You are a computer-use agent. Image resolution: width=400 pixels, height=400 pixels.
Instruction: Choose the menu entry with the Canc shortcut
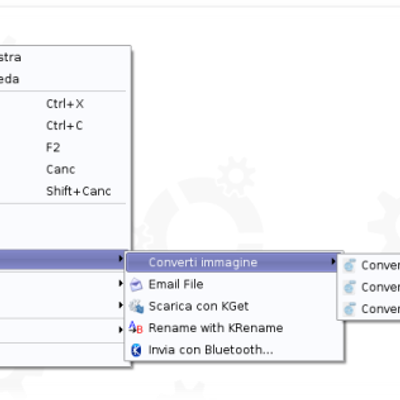(63, 169)
